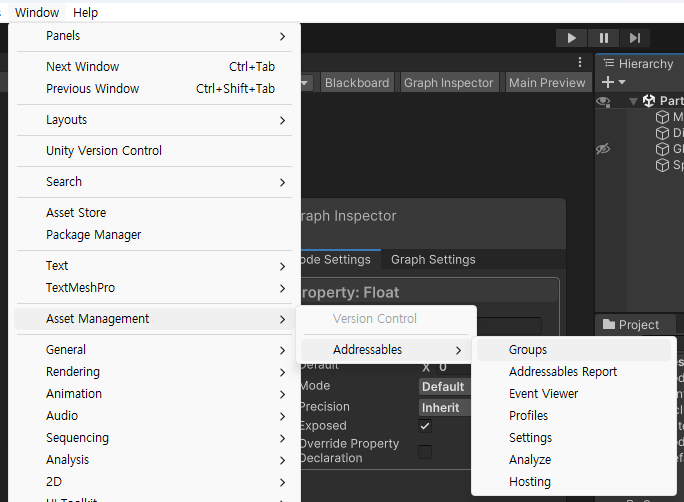
Task: Expand the General submenu
Action: [x=154, y=350]
